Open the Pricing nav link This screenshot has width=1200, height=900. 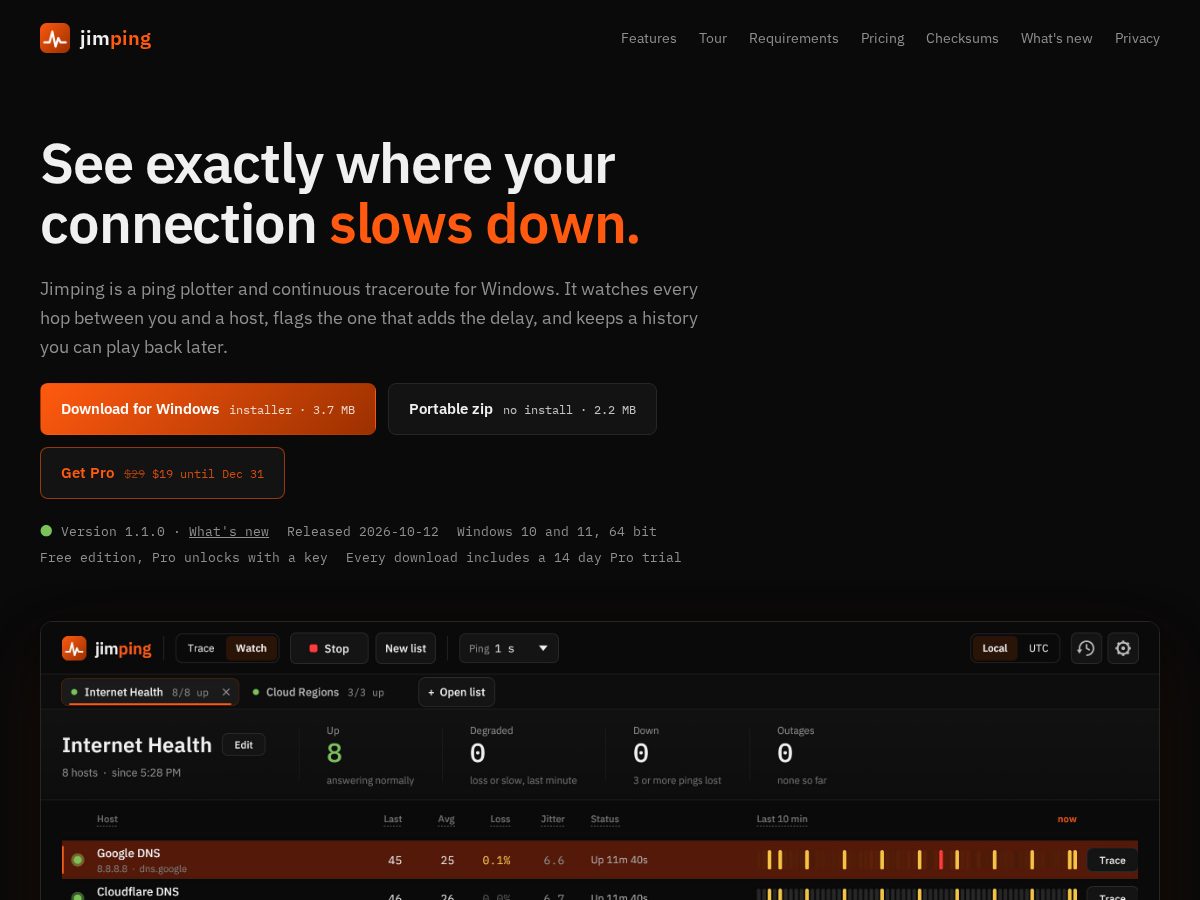[883, 38]
